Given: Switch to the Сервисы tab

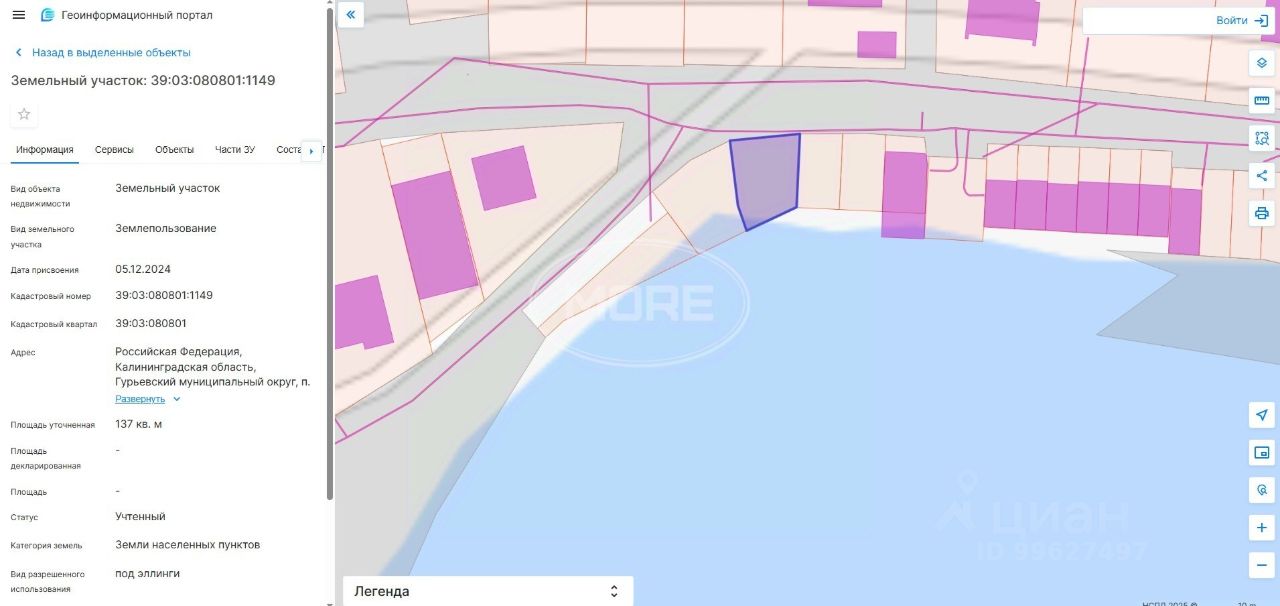Looking at the screenshot, I should tap(114, 150).
